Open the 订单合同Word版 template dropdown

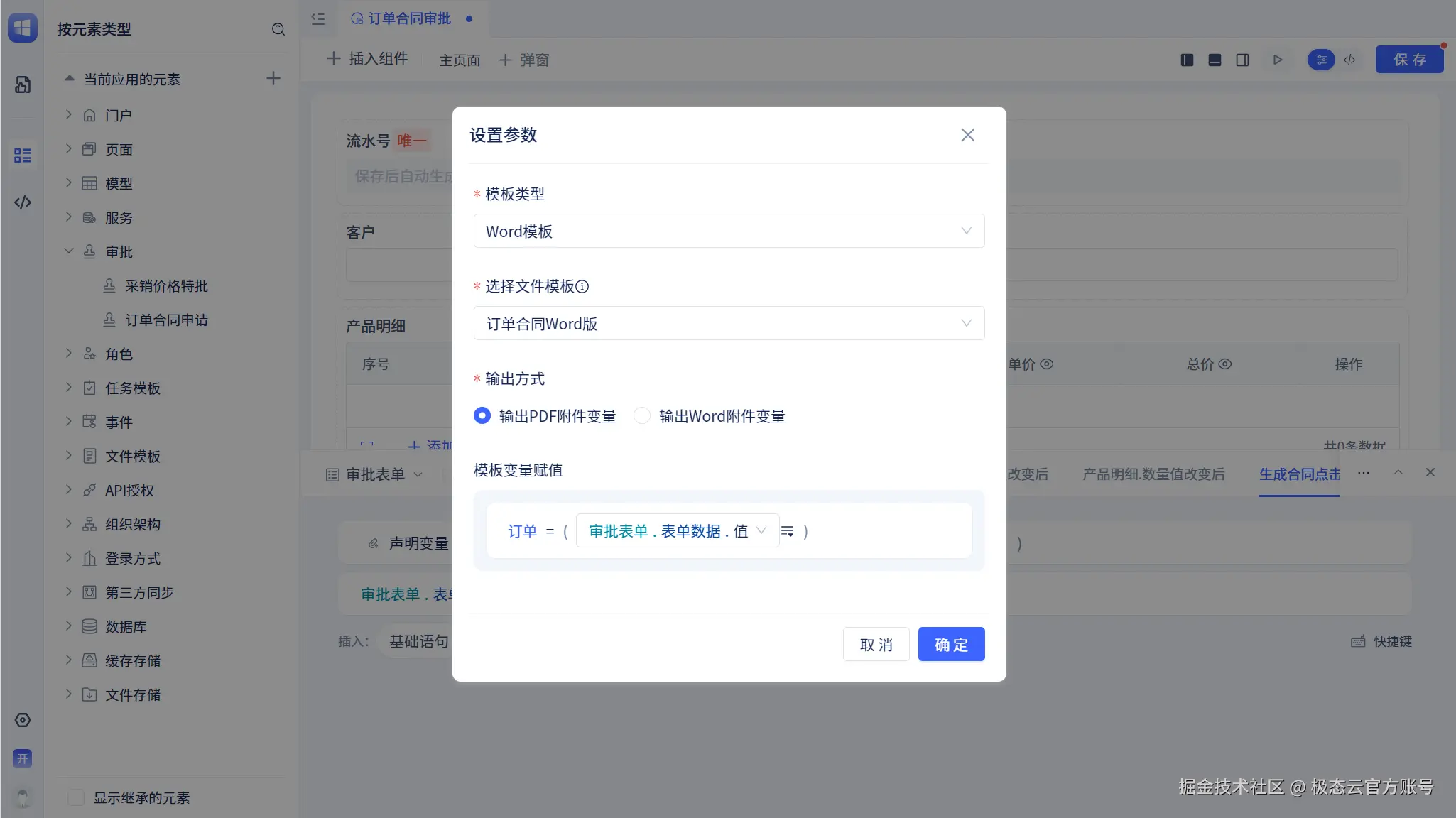tap(729, 323)
